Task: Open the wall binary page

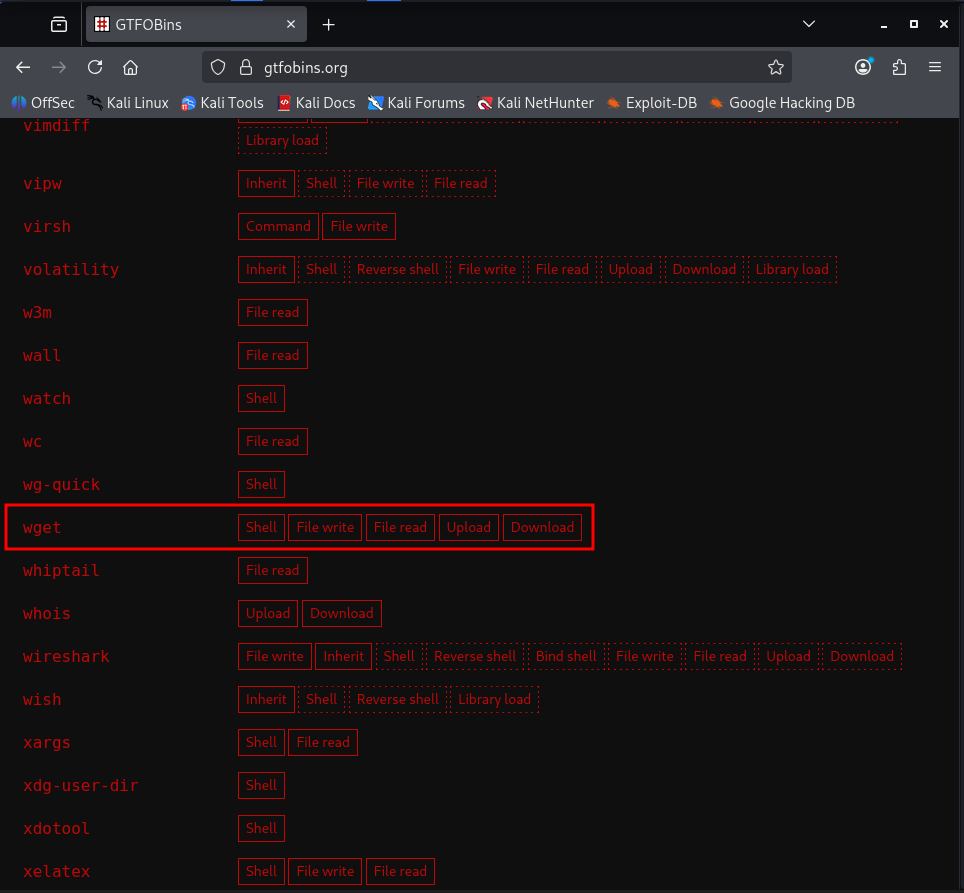Action: coord(42,356)
